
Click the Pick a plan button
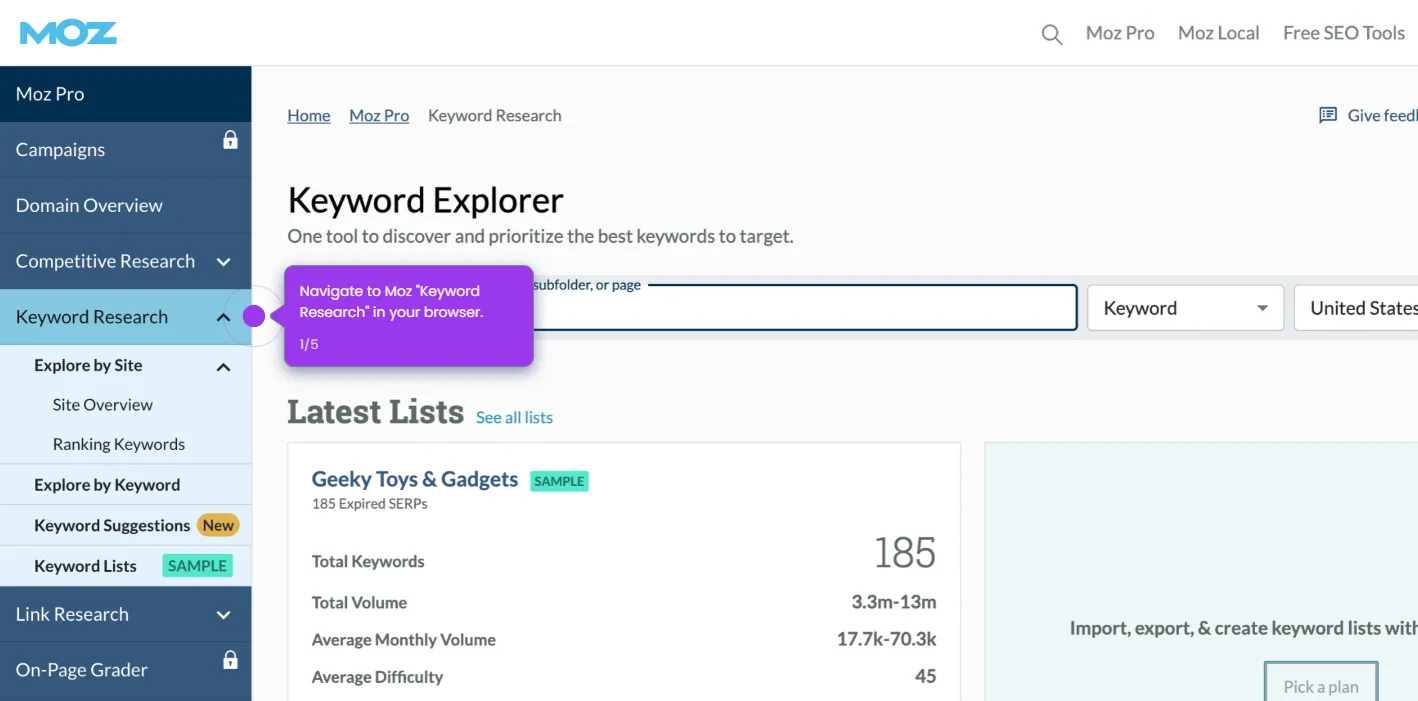coord(1321,685)
